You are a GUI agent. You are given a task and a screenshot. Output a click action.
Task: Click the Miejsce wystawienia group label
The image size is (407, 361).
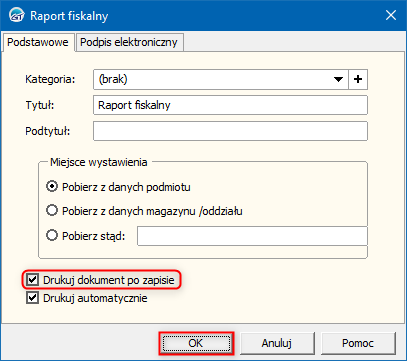(99, 162)
